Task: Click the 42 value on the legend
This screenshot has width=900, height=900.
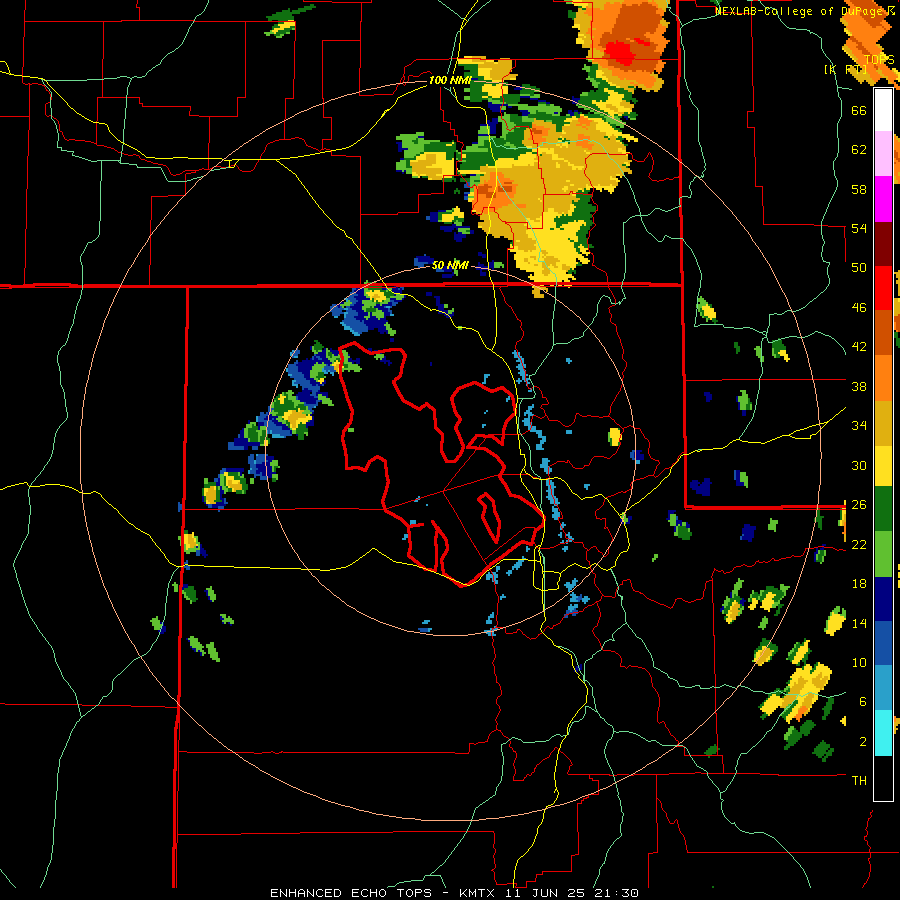Action: (859, 347)
